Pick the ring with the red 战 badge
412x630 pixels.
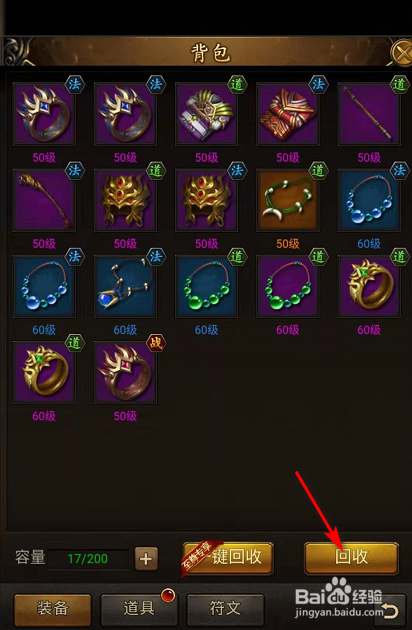tap(125, 373)
